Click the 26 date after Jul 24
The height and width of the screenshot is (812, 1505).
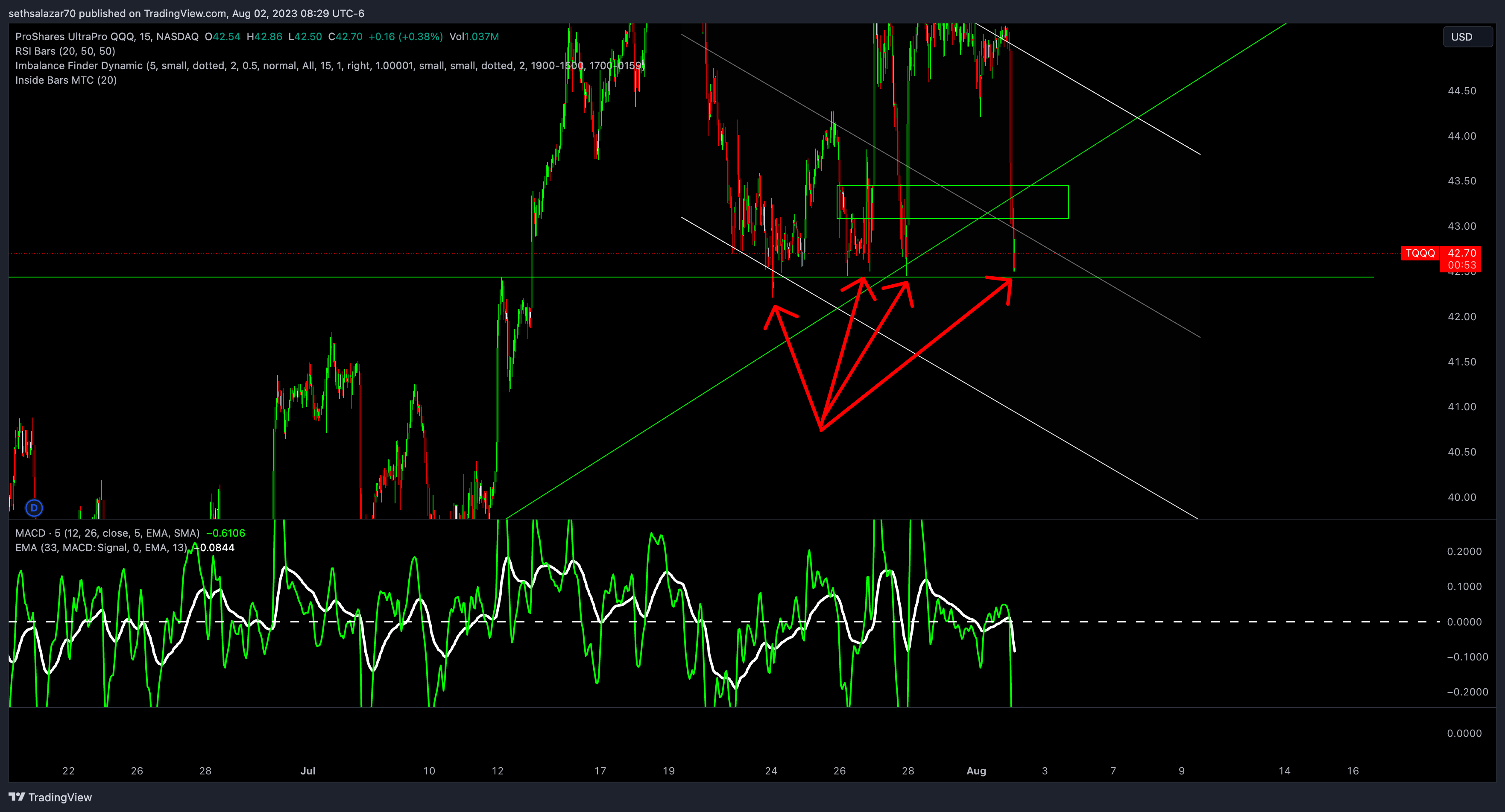pos(840,771)
